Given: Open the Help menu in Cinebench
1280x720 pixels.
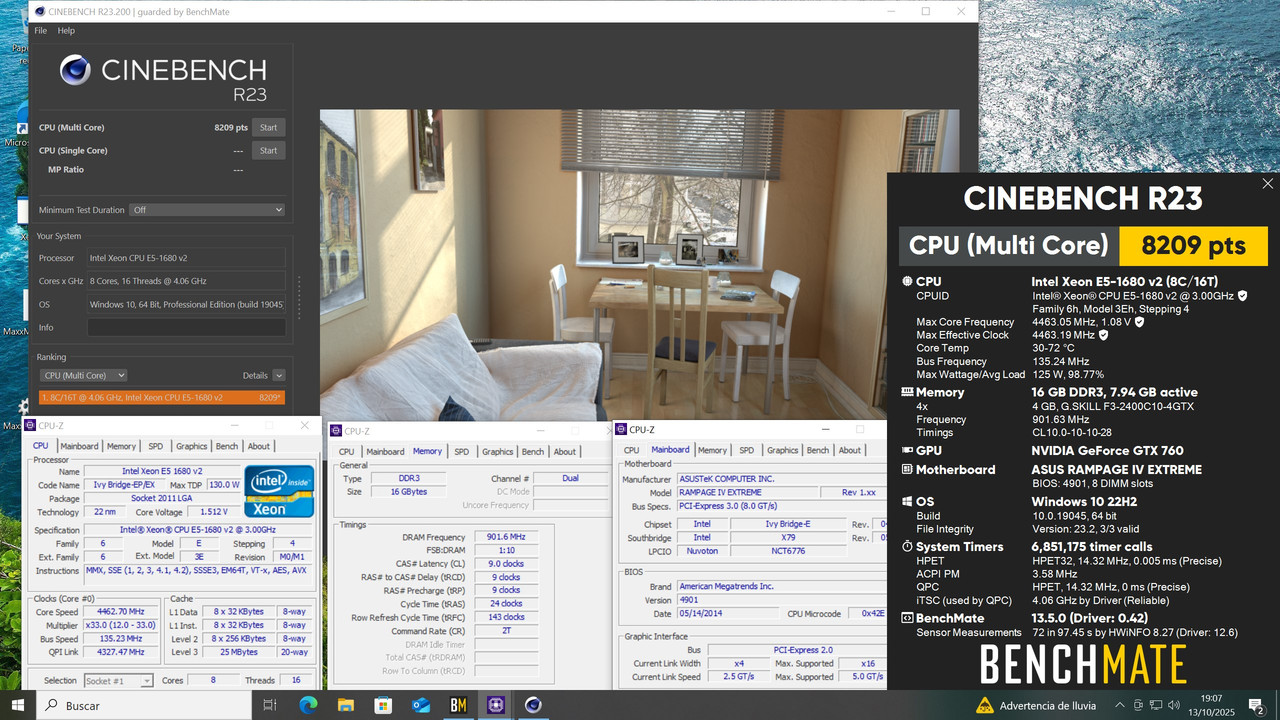Looking at the screenshot, I should pos(66,31).
